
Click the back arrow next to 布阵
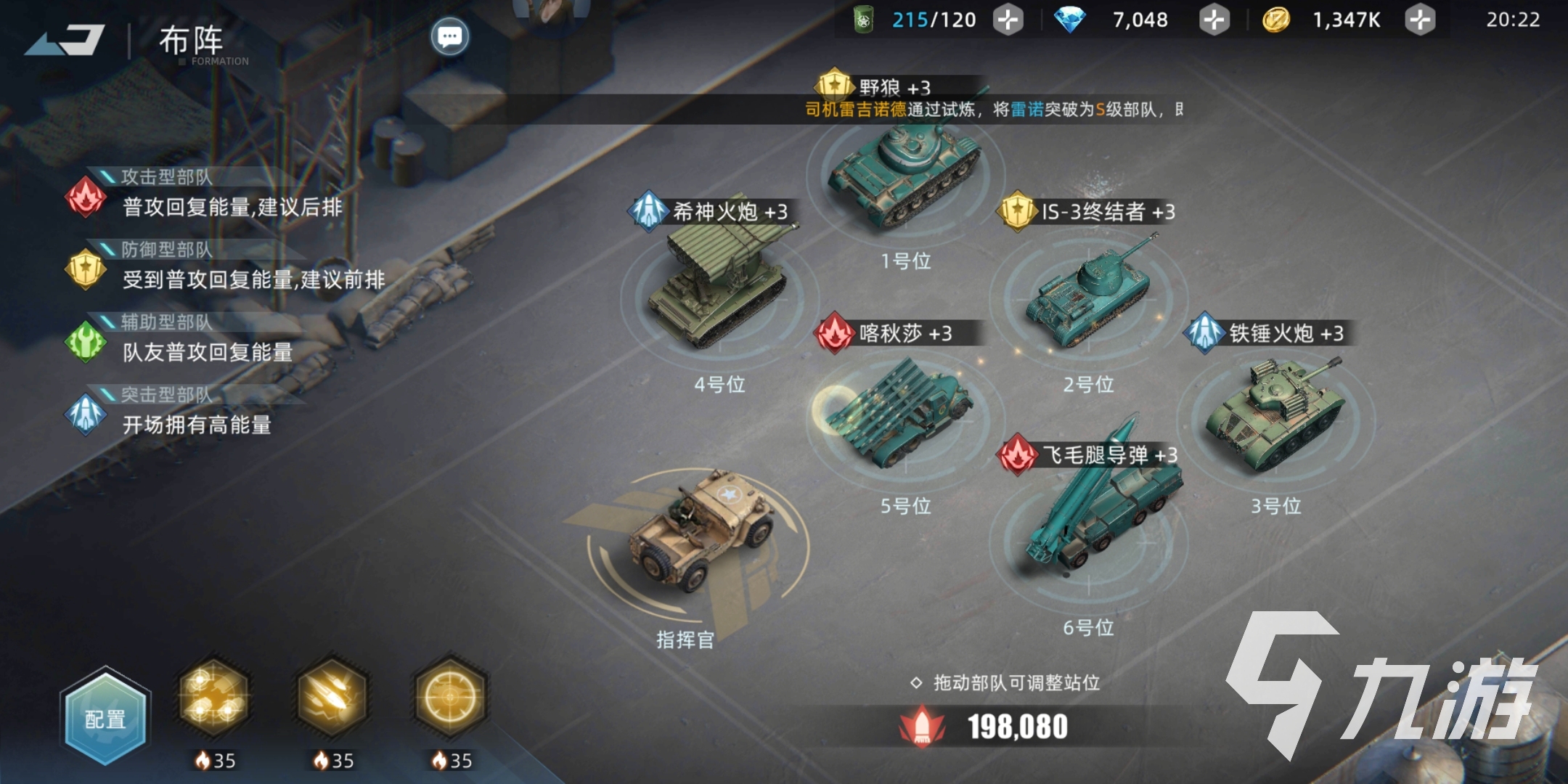point(65,40)
